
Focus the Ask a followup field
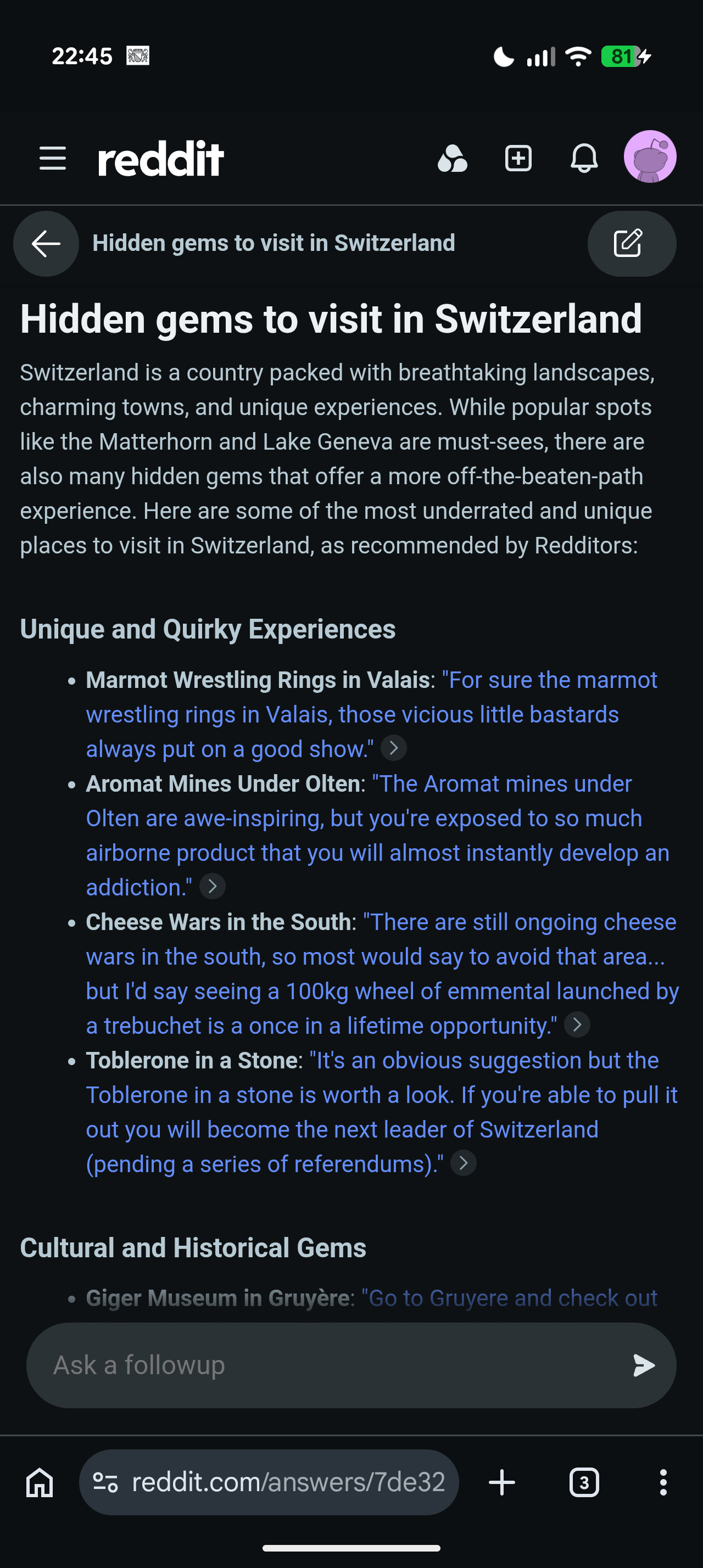(x=322, y=1365)
